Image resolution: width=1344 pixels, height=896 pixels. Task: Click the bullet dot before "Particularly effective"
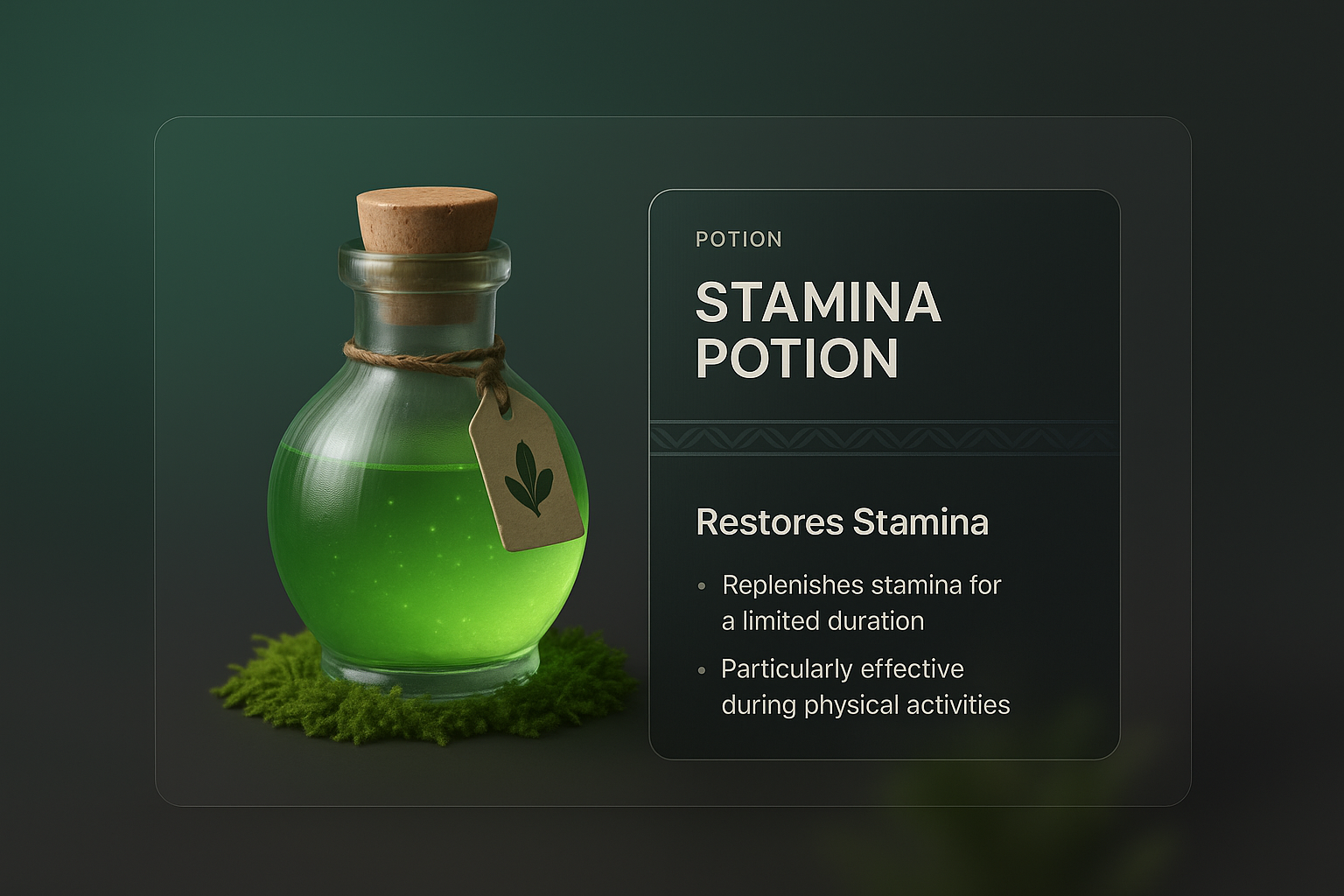click(x=702, y=670)
